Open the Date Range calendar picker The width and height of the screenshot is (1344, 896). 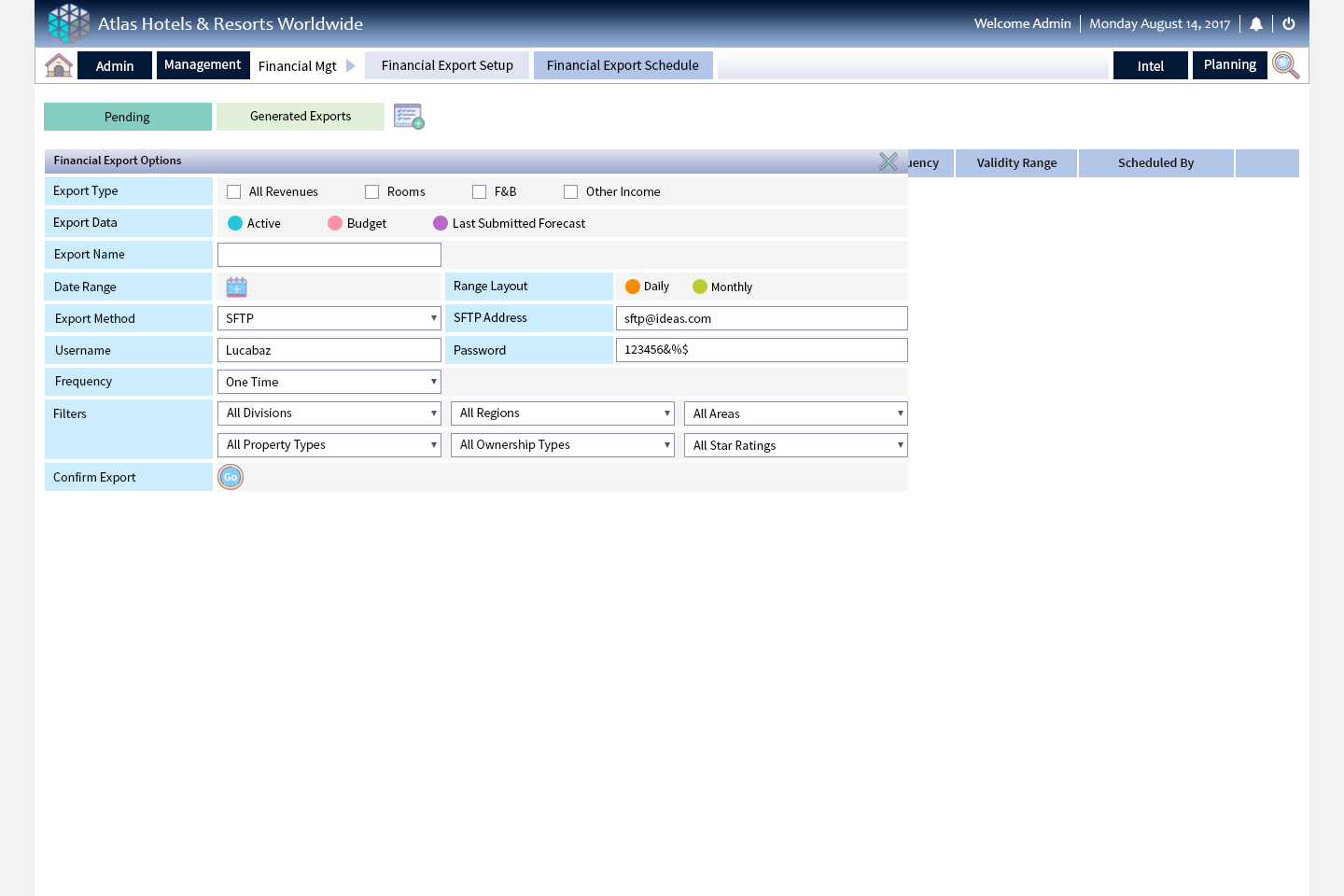coord(237,287)
